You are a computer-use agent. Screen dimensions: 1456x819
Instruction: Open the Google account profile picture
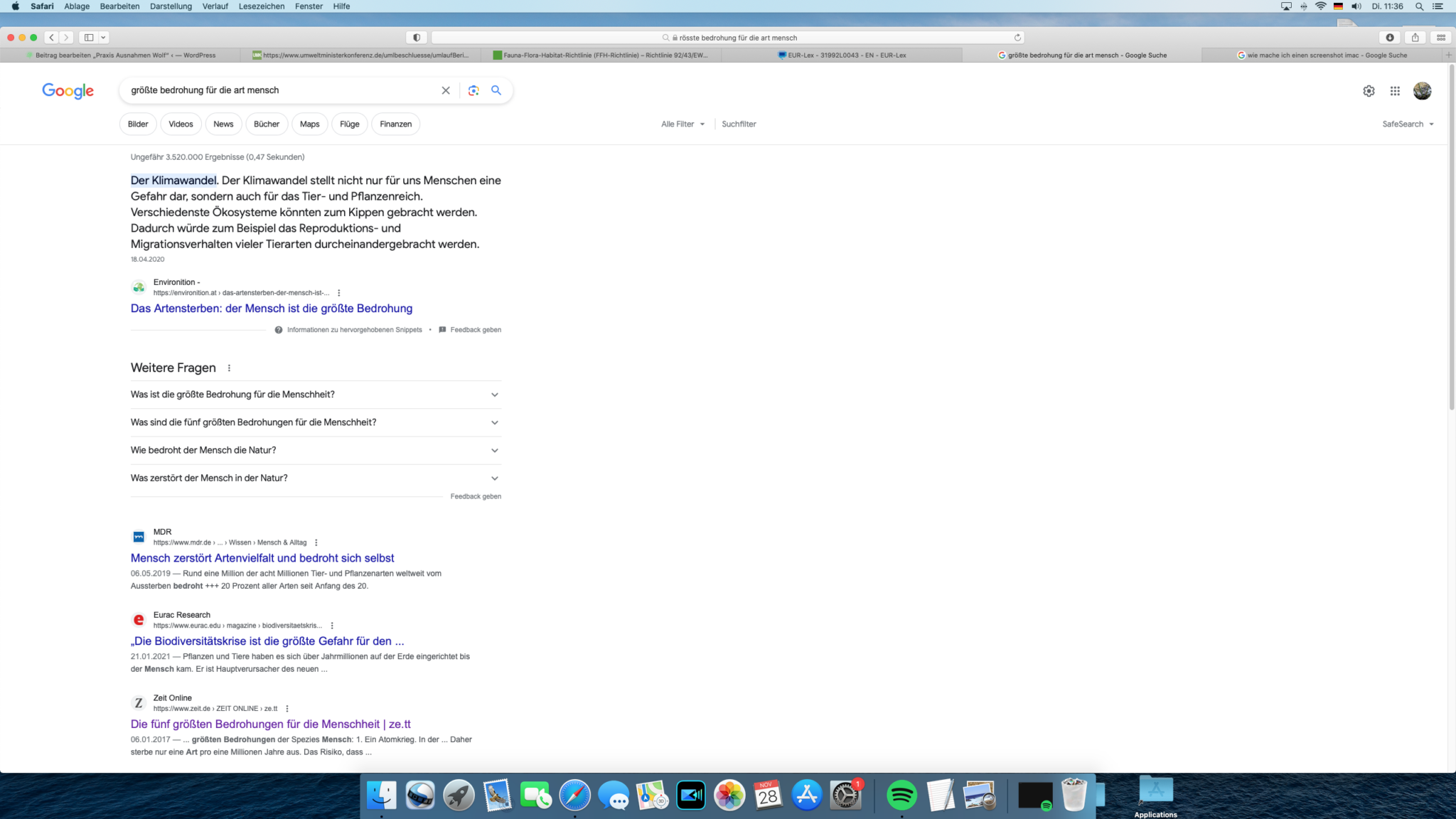(1422, 91)
